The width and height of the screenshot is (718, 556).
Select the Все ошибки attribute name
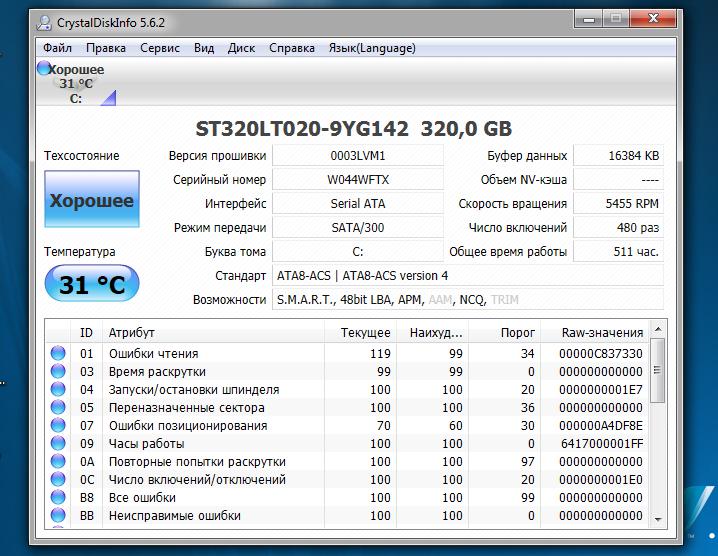[142, 498]
